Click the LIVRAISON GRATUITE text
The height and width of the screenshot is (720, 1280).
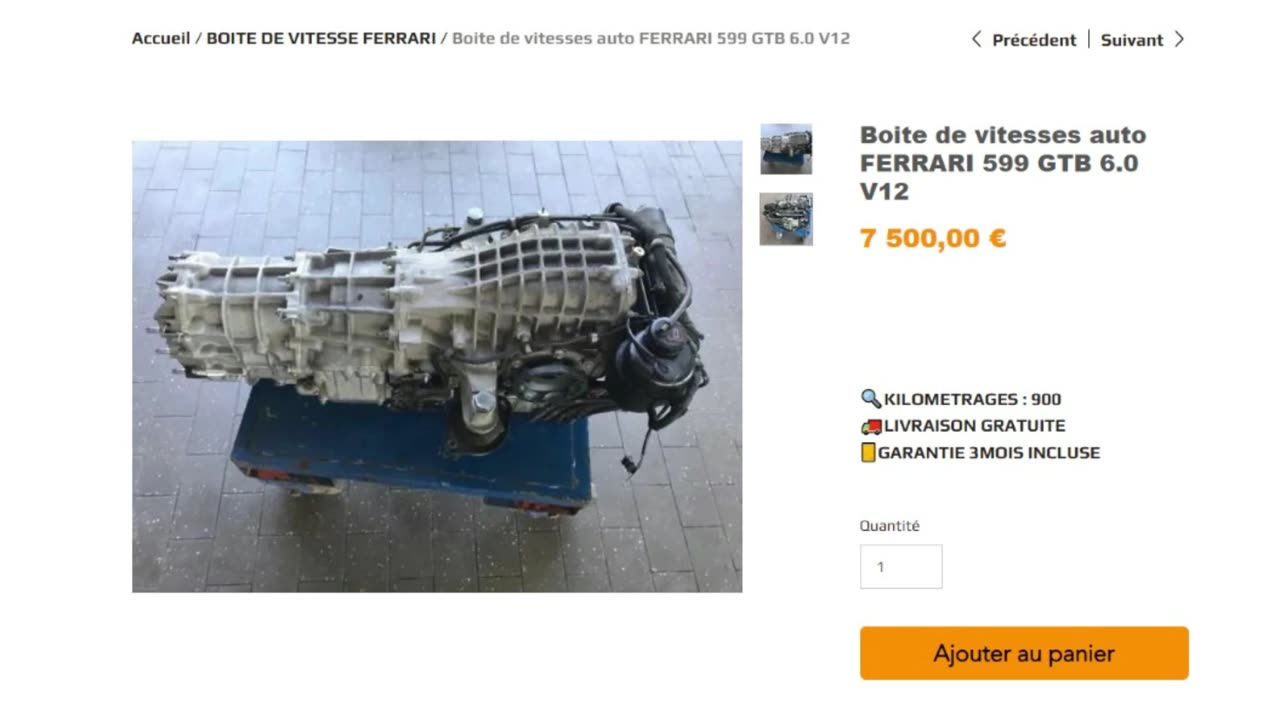(x=975, y=426)
